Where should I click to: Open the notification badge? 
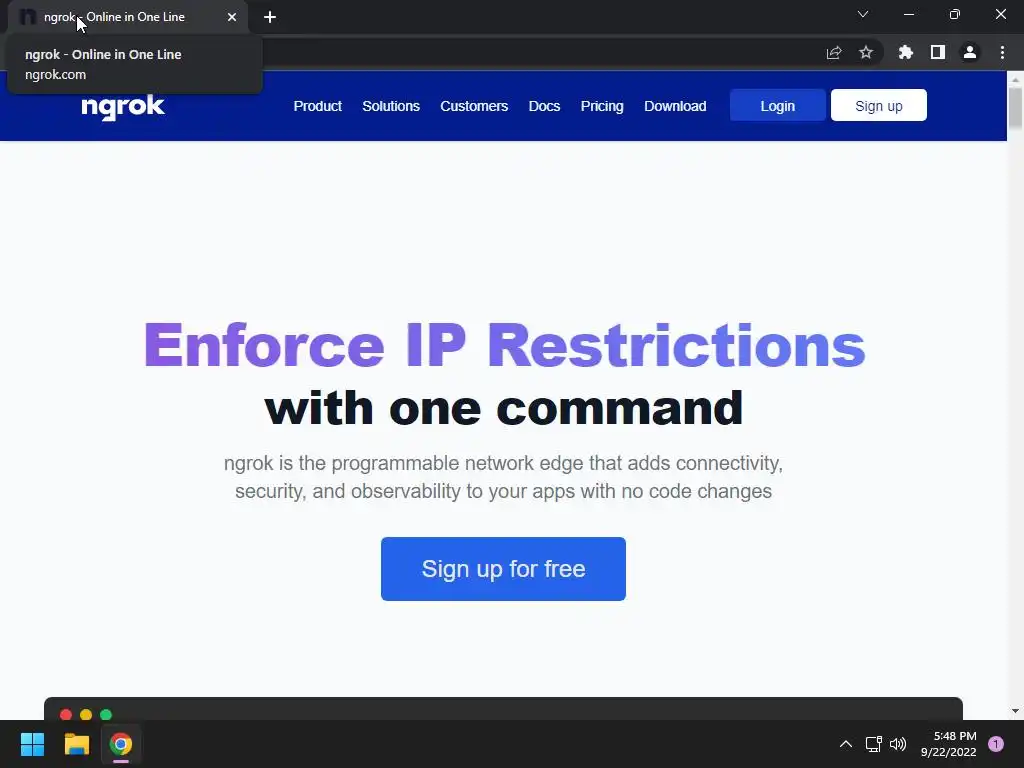coord(996,744)
